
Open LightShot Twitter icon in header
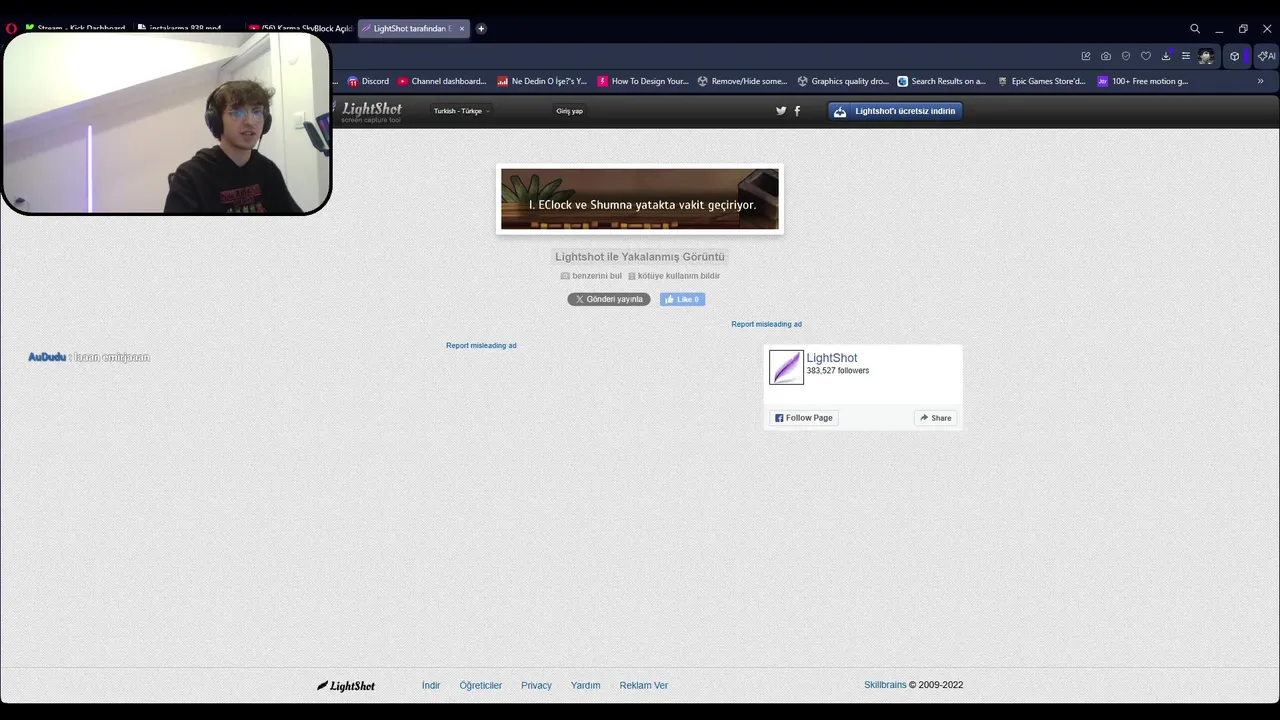pos(781,111)
